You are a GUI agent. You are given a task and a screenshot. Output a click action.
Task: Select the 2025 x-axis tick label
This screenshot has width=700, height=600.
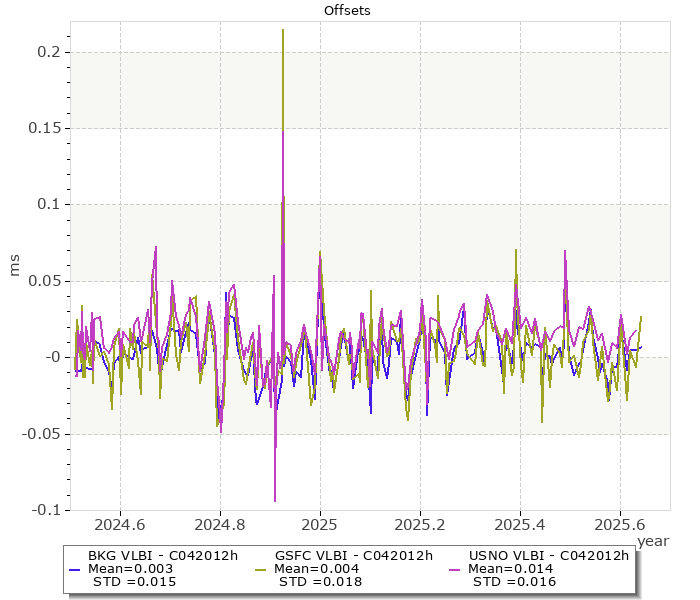point(320,524)
